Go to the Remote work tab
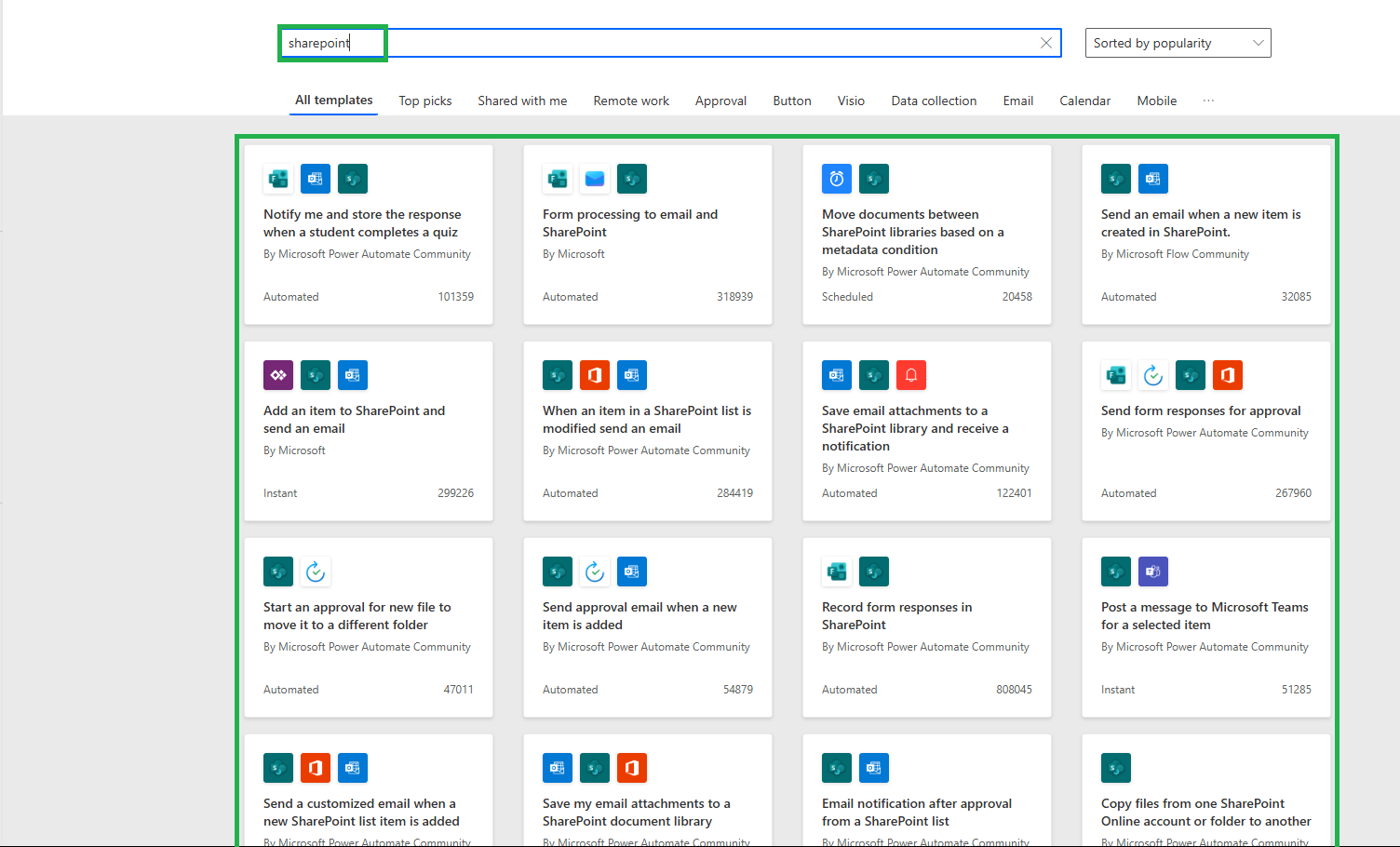Screen dimensions: 1400x847 (x=631, y=101)
